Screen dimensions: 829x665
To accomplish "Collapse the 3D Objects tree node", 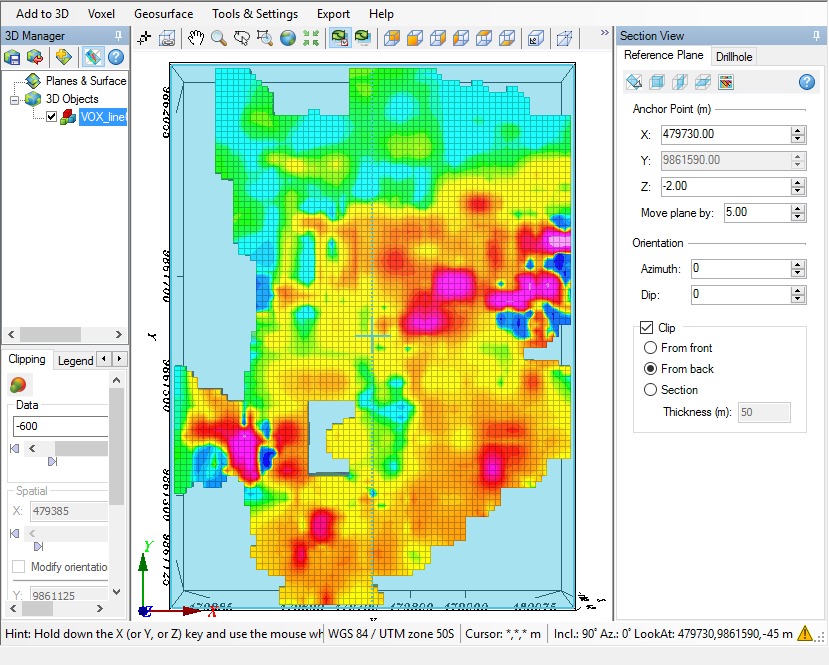I will pos(15,99).
